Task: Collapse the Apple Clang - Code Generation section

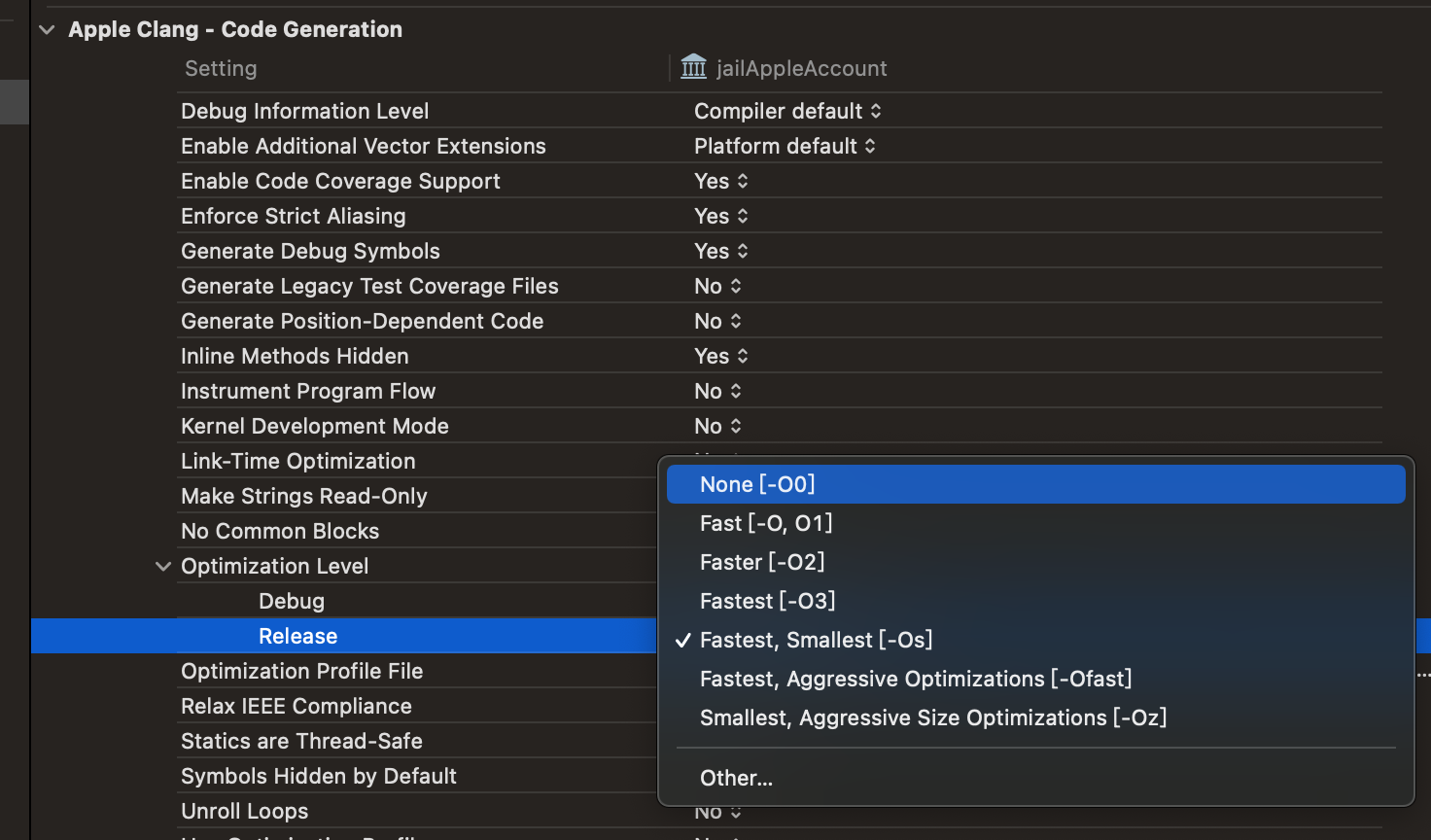Action: coord(47,30)
